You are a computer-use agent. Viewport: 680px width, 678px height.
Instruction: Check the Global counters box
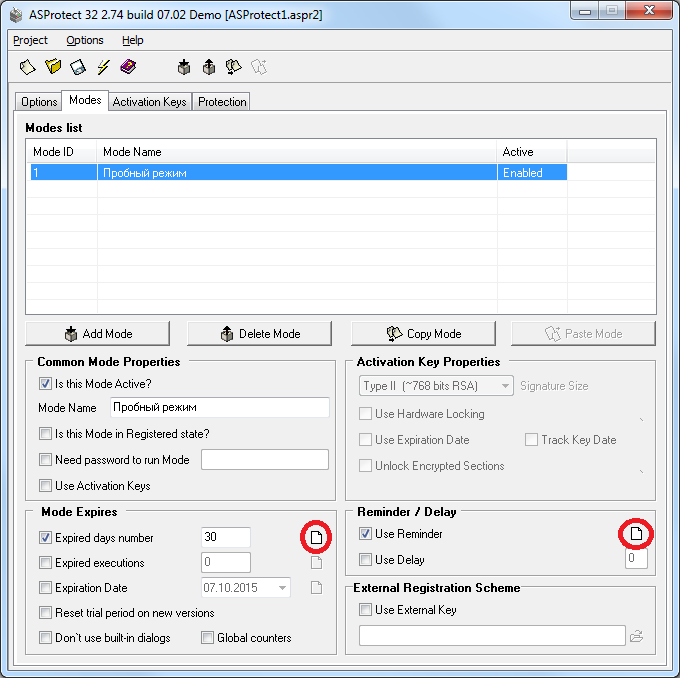click(207, 638)
